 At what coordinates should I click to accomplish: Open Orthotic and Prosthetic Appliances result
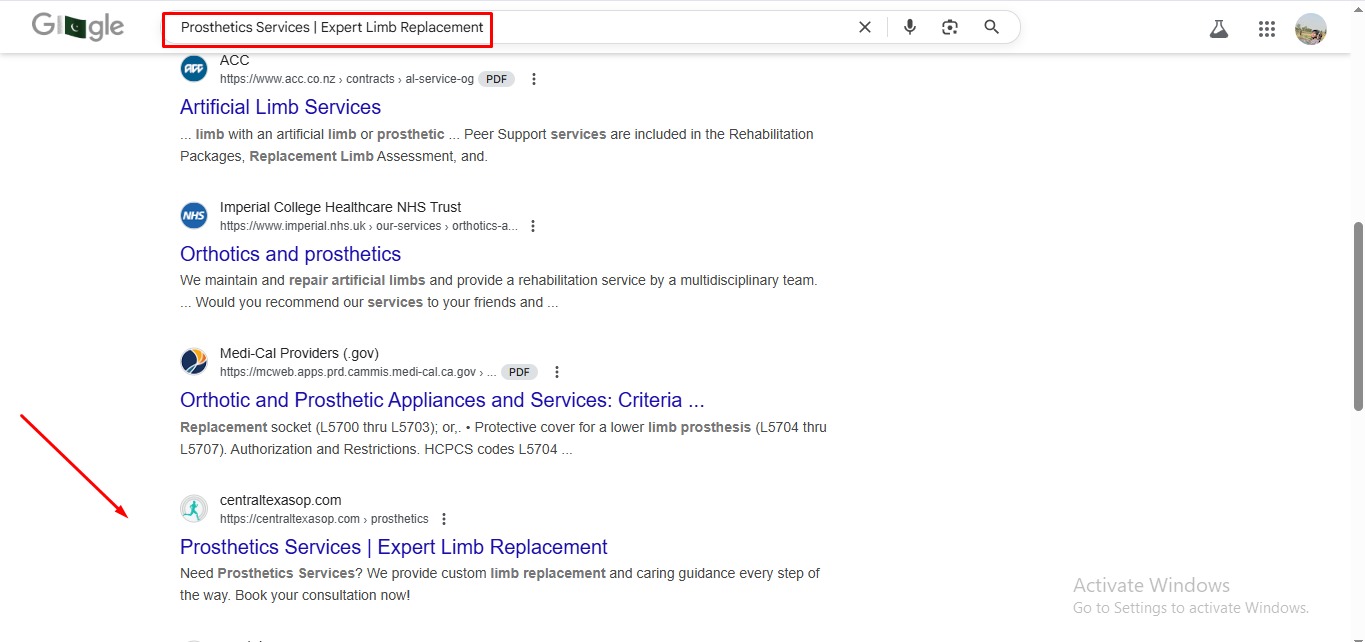tap(442, 400)
